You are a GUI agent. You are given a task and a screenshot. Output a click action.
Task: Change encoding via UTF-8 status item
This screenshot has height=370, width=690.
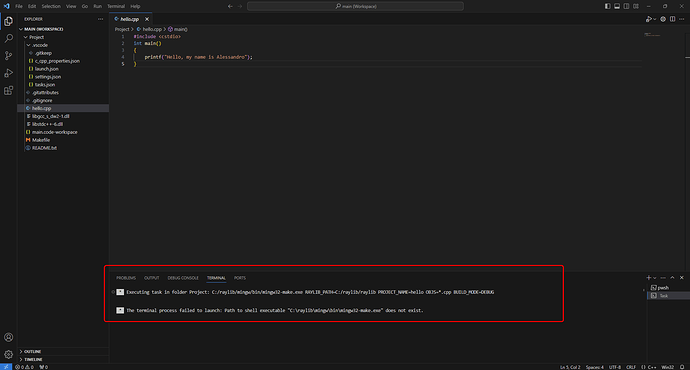tap(615, 367)
